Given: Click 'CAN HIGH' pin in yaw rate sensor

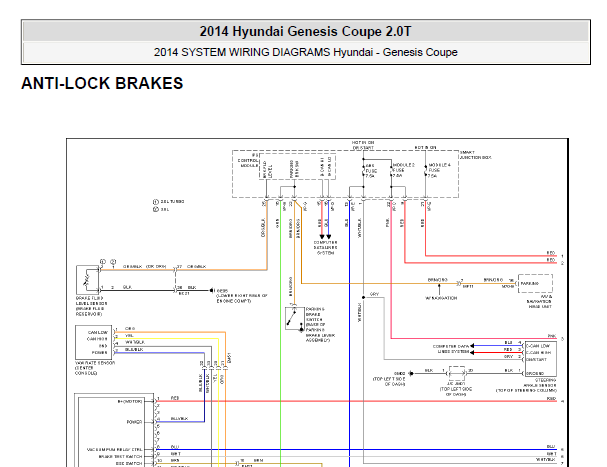Looking at the screenshot, I should tap(97, 339).
